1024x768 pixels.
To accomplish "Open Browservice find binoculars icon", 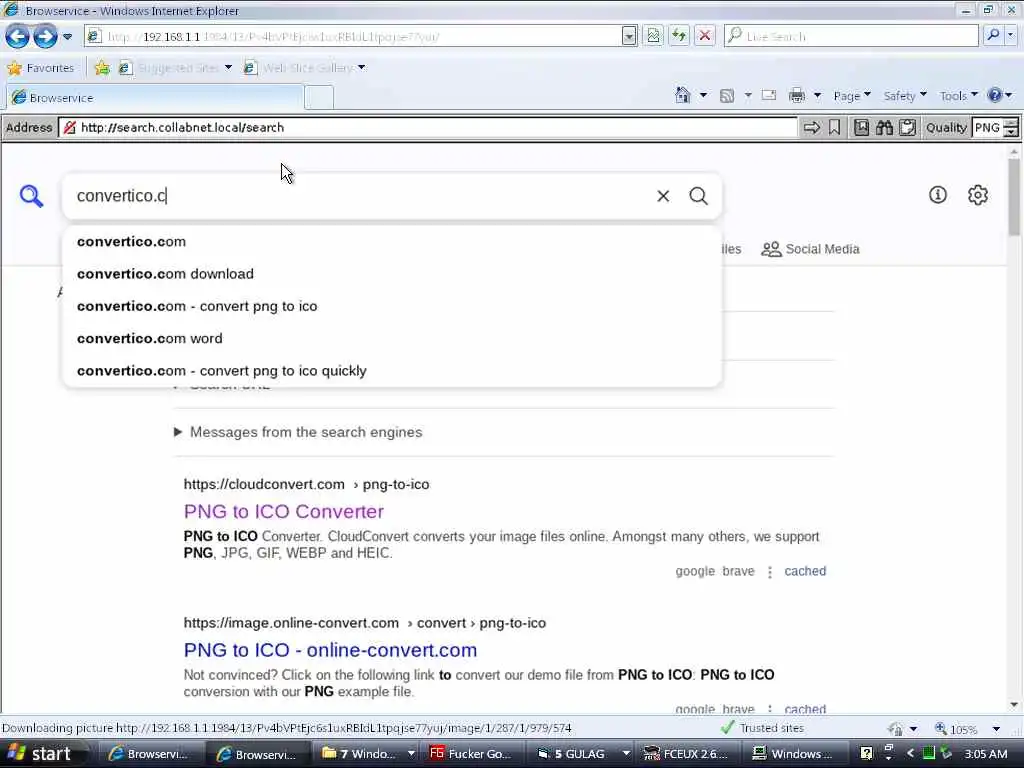I will [884, 127].
